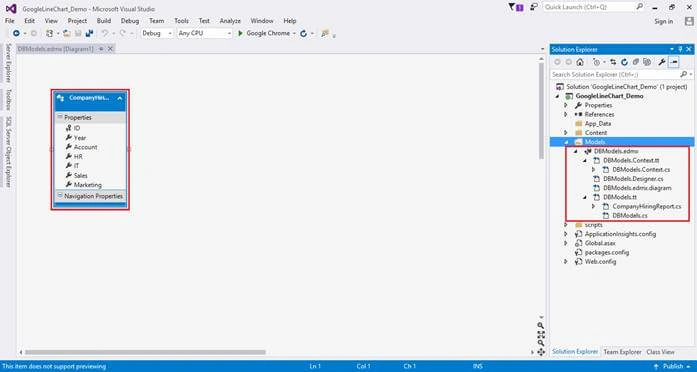Switch to the Class View tab
Screen dimensions: 697x372
coord(660,352)
